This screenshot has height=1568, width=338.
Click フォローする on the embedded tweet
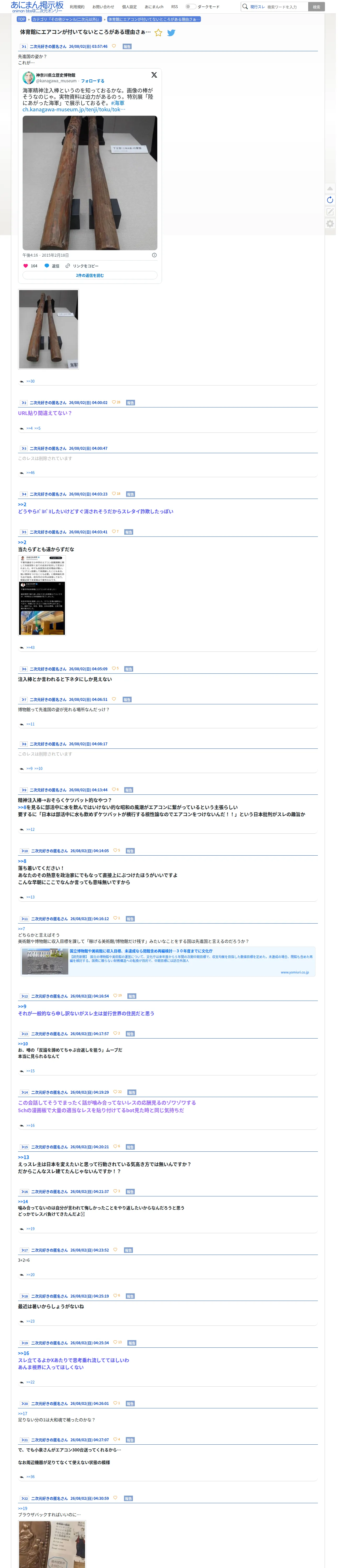[x=93, y=81]
